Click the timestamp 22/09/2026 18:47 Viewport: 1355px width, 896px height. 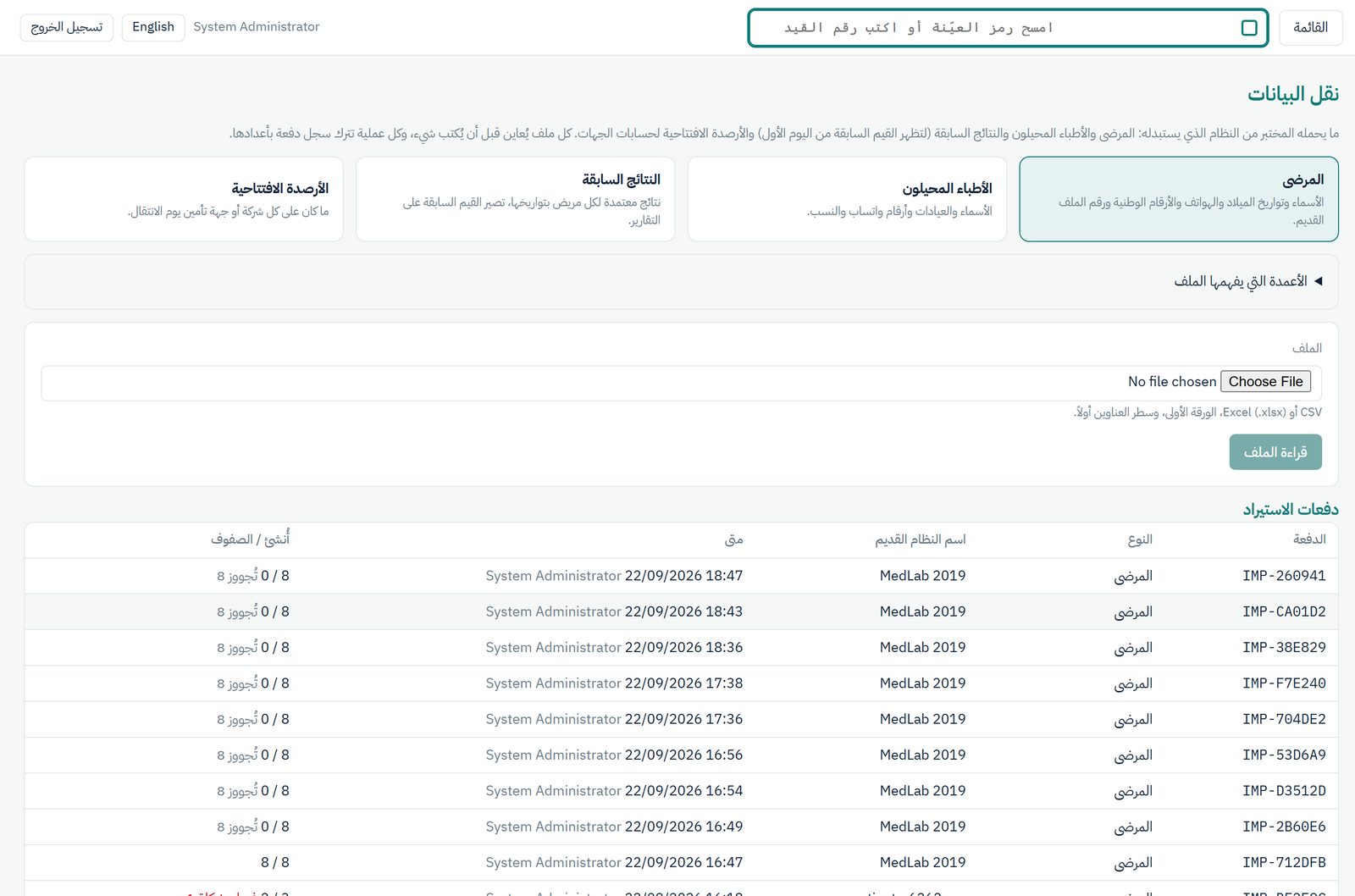683,576
